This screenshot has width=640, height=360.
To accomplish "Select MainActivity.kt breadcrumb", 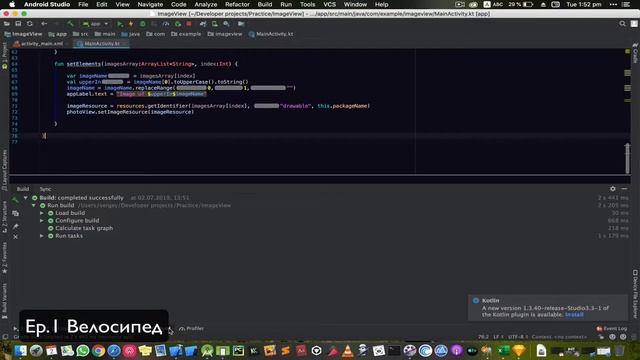I will (x=271, y=34).
